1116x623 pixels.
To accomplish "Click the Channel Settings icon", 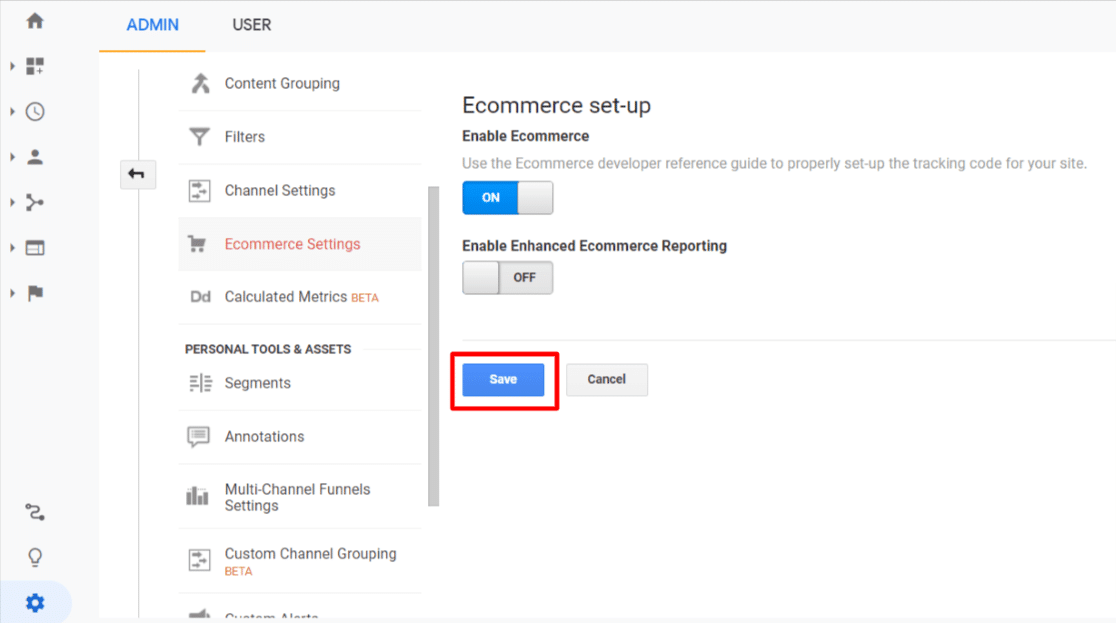I will point(199,190).
